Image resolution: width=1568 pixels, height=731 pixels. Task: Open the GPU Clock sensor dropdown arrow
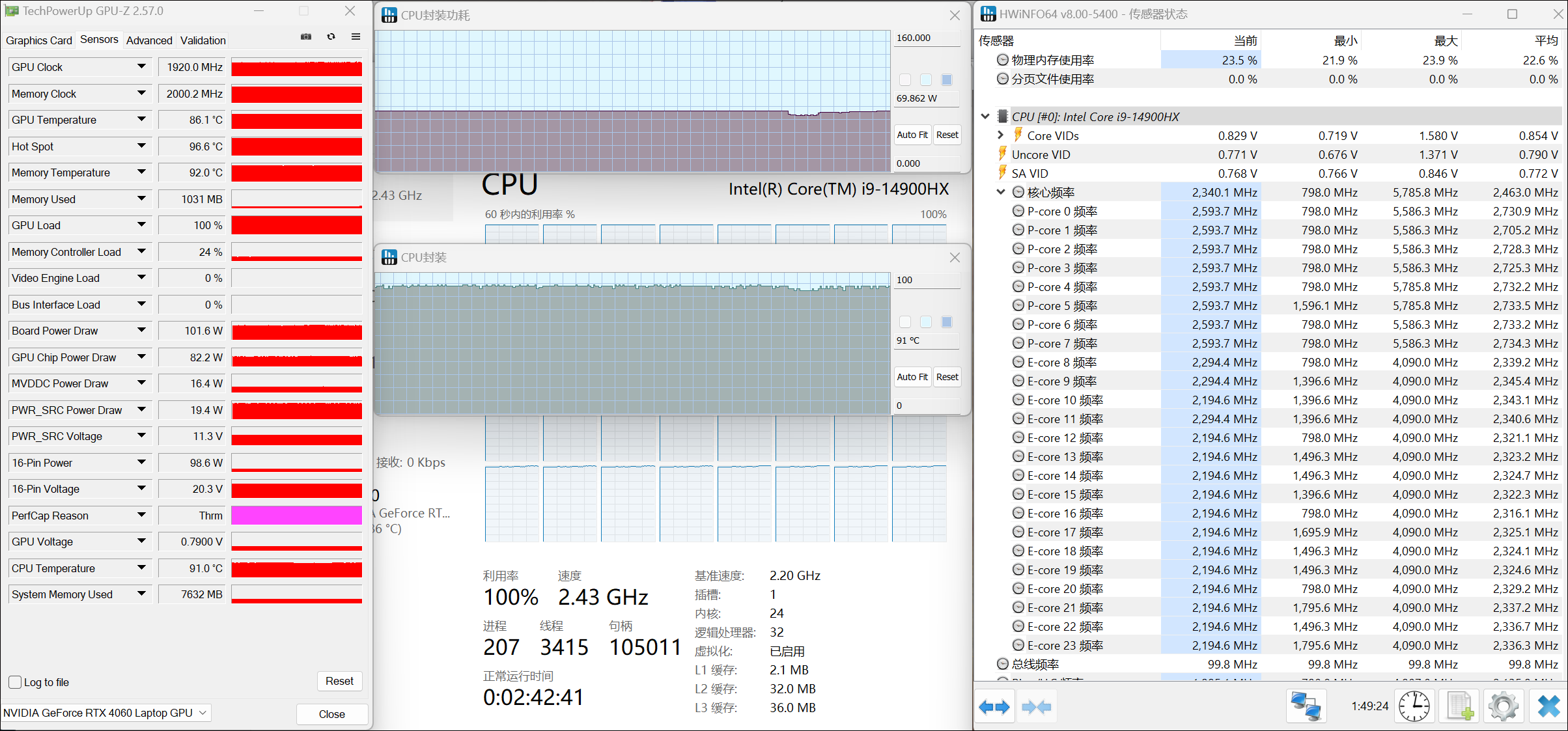141,67
